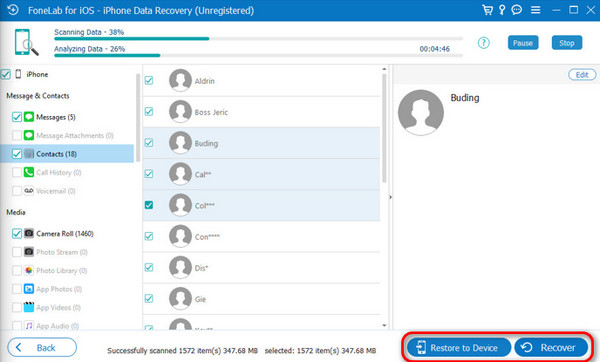600x362 pixels.
Task: Toggle the Voicemail checkbox
Action: 17,191
